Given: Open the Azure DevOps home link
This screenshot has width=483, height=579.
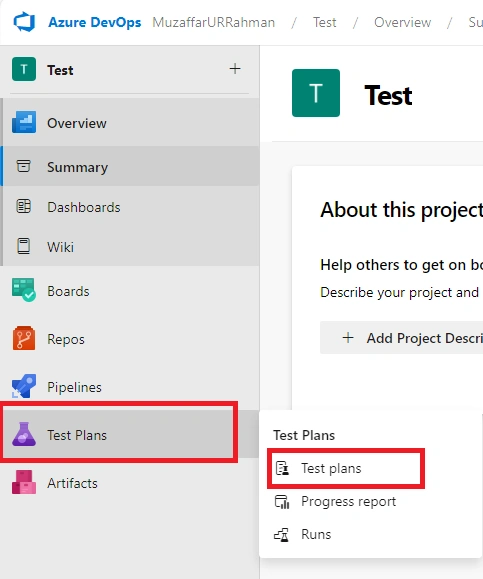Looking at the screenshot, I should click(95, 22).
